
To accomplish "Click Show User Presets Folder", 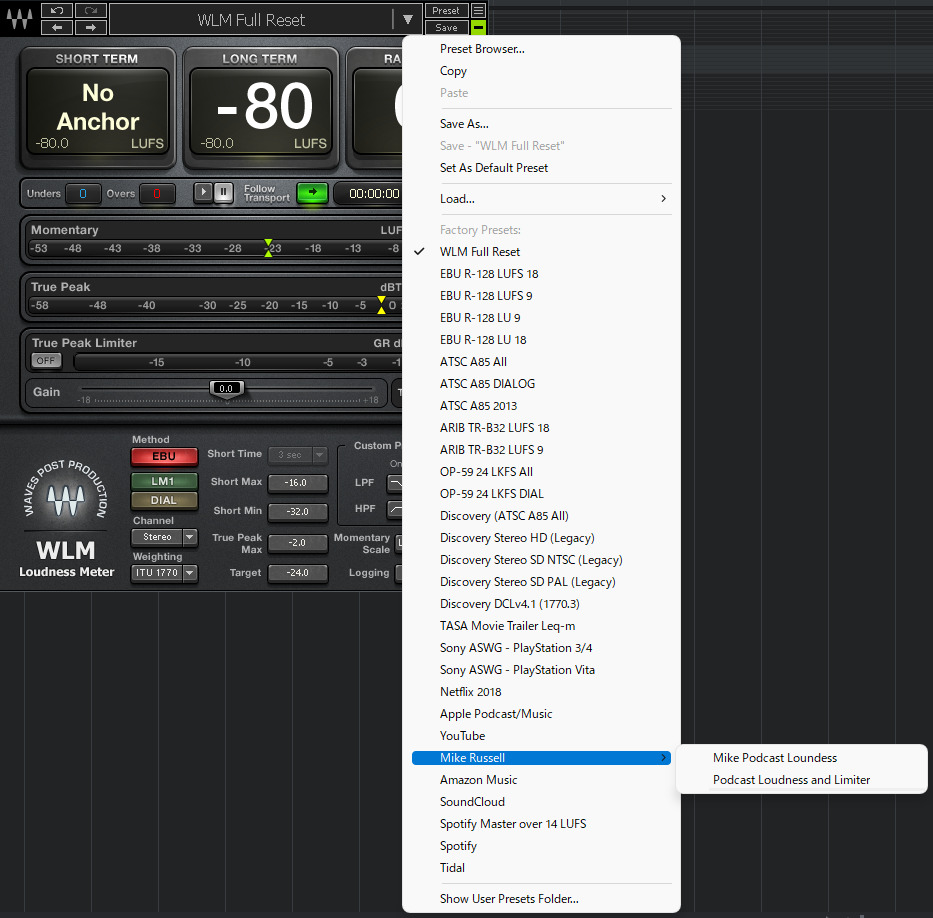I will tap(508, 898).
